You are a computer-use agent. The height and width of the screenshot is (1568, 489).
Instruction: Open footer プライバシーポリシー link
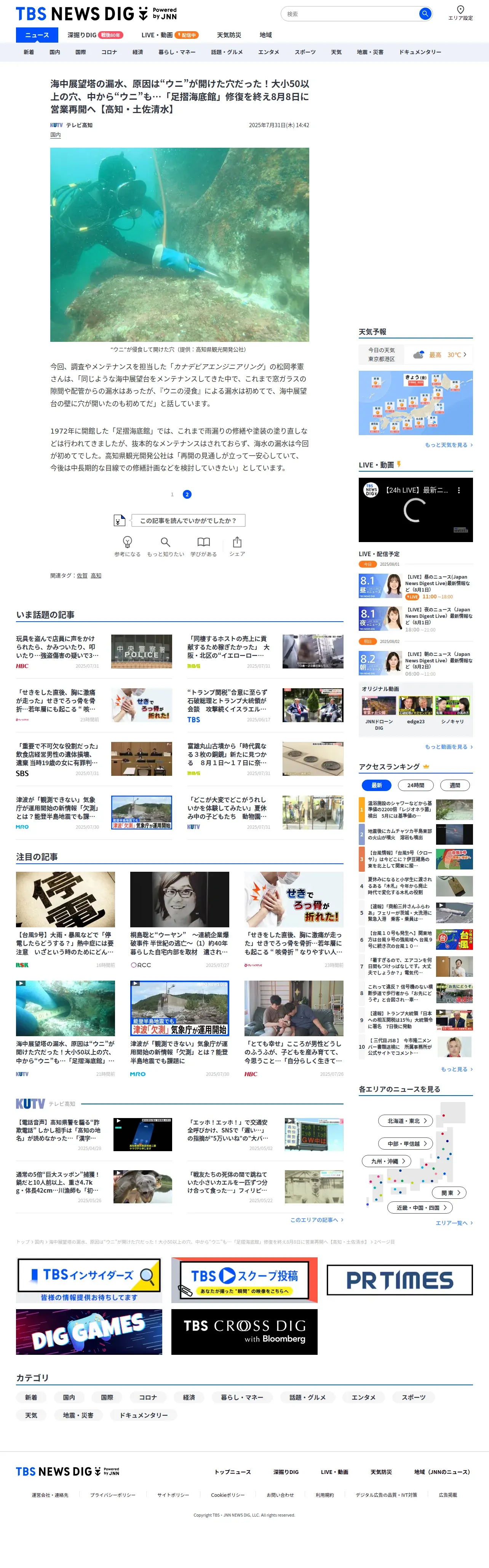(113, 1495)
